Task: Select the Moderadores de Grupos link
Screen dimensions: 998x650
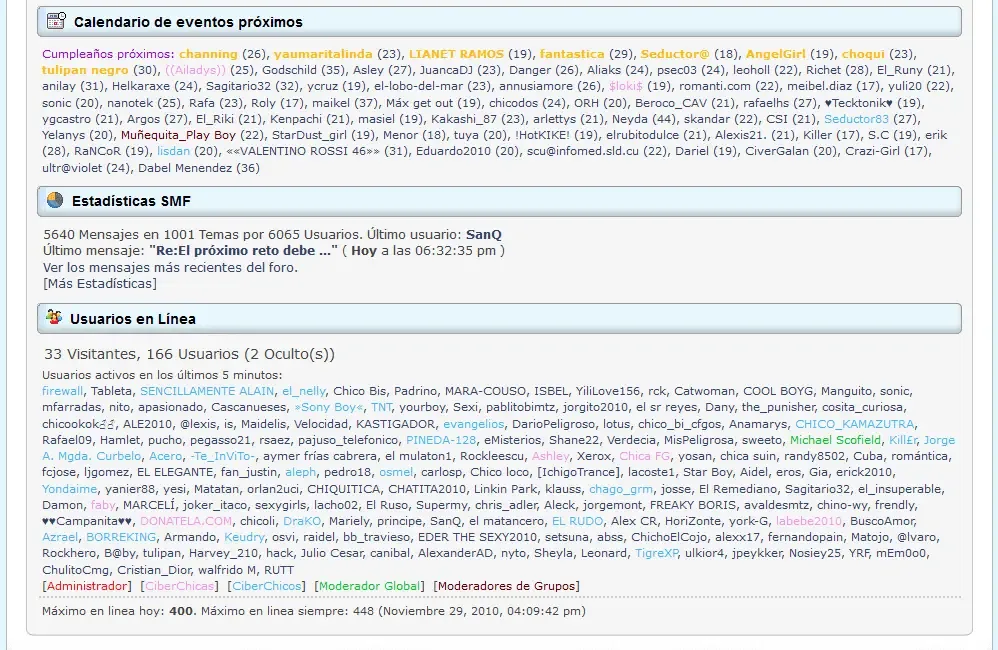Action: point(507,586)
